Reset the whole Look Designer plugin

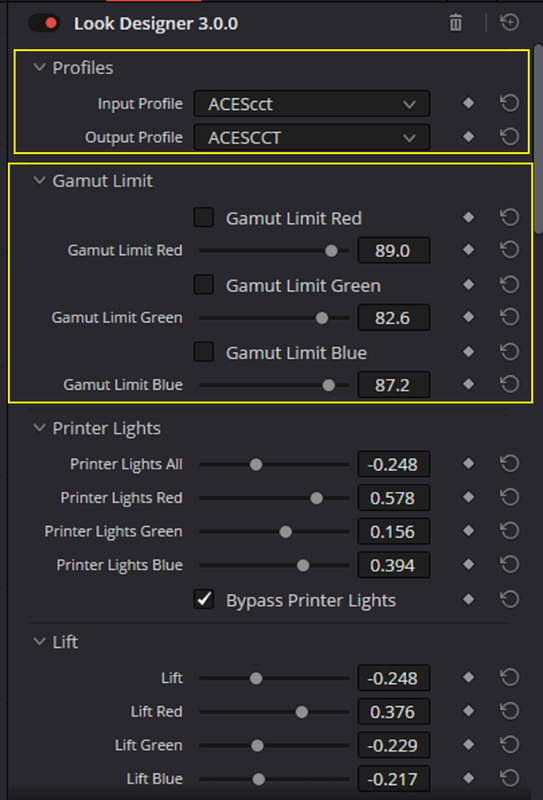509,23
